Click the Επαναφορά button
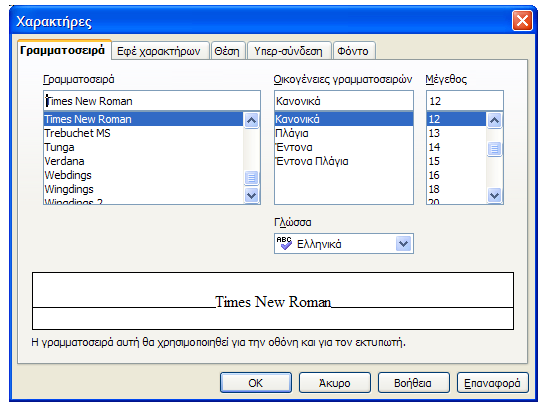Image resolution: width=549 pixels, height=416 pixels. coord(493,383)
